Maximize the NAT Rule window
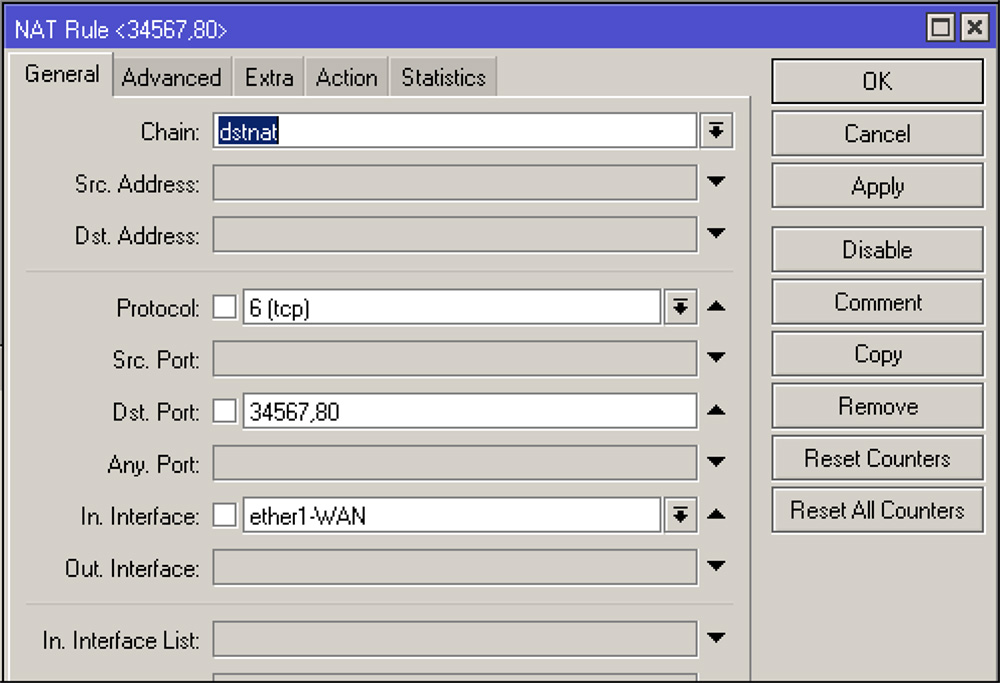This screenshot has height=683, width=1000. tap(940, 29)
